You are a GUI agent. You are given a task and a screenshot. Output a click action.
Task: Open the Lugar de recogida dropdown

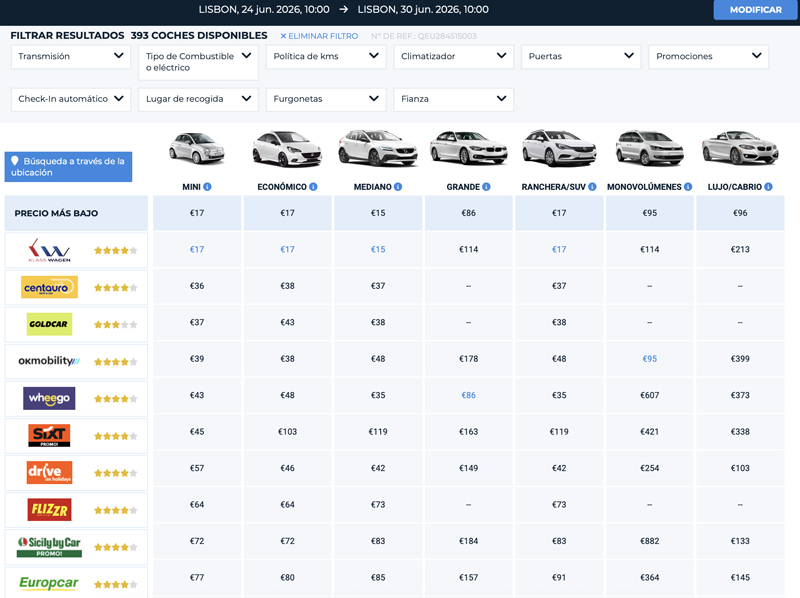[198, 99]
